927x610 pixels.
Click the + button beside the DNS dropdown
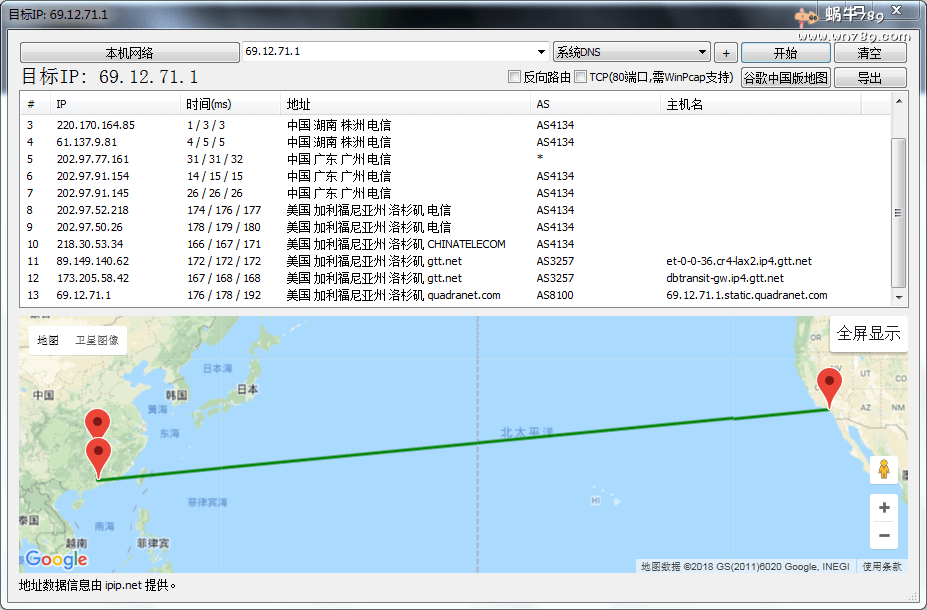point(724,51)
